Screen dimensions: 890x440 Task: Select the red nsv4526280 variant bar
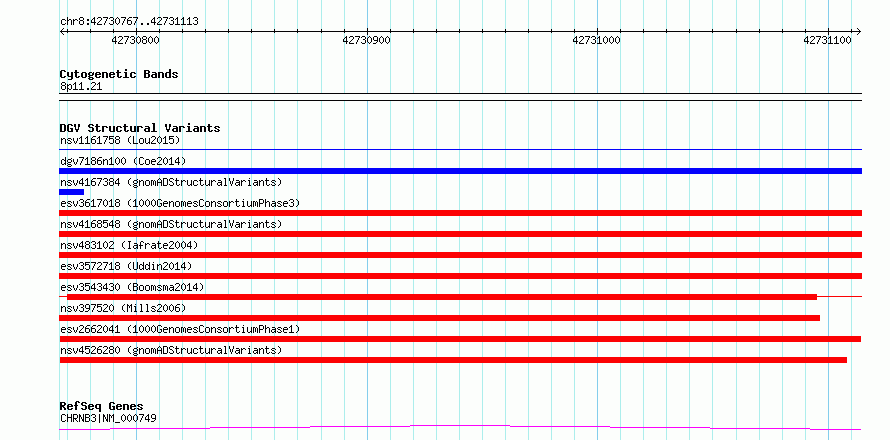tap(453, 360)
